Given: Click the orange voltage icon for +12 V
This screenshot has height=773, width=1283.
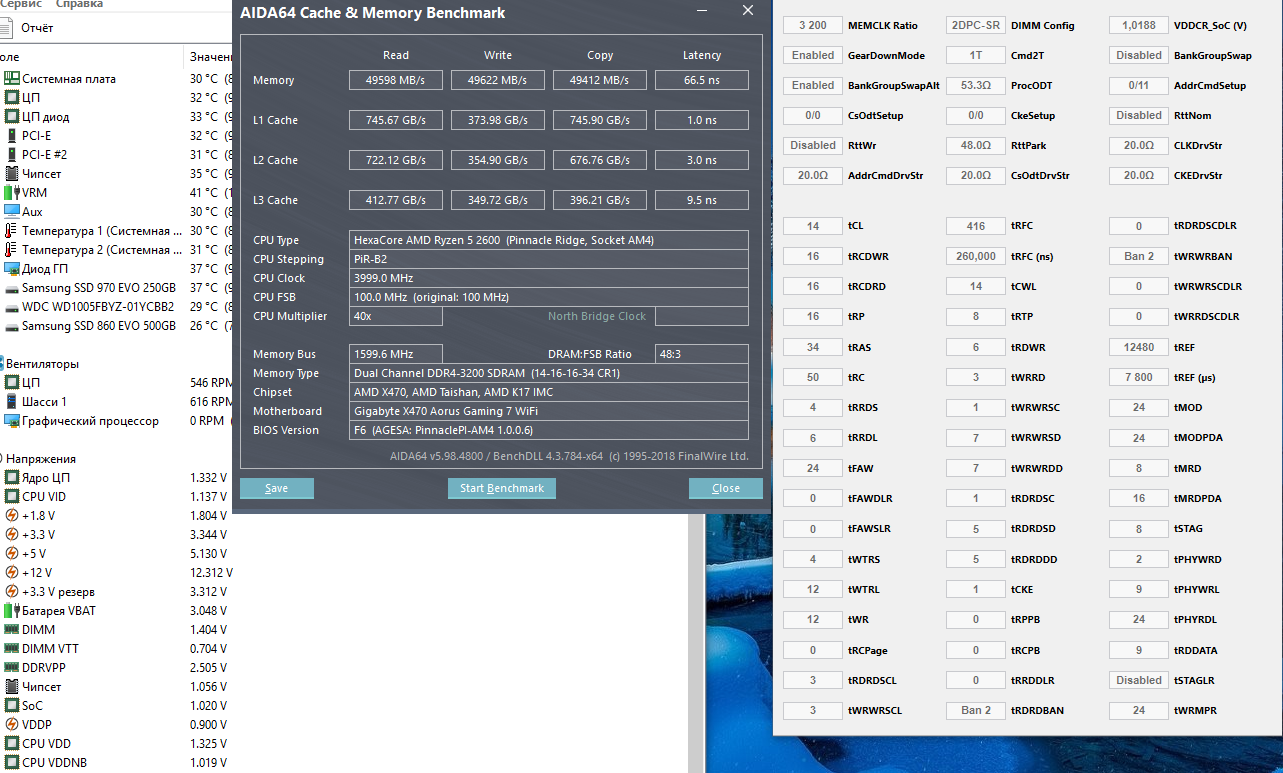Looking at the screenshot, I should click(x=12, y=573).
